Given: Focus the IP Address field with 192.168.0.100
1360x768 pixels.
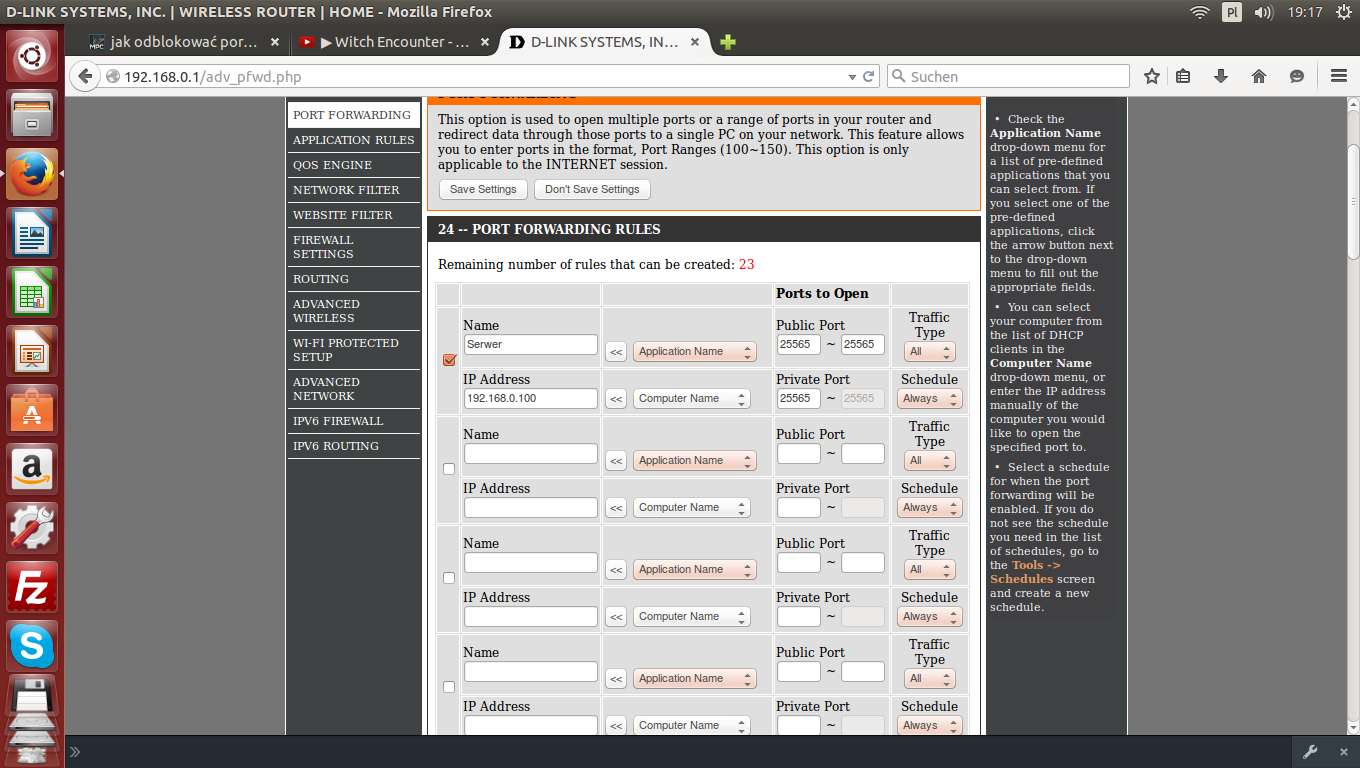Looking at the screenshot, I should [x=531, y=398].
